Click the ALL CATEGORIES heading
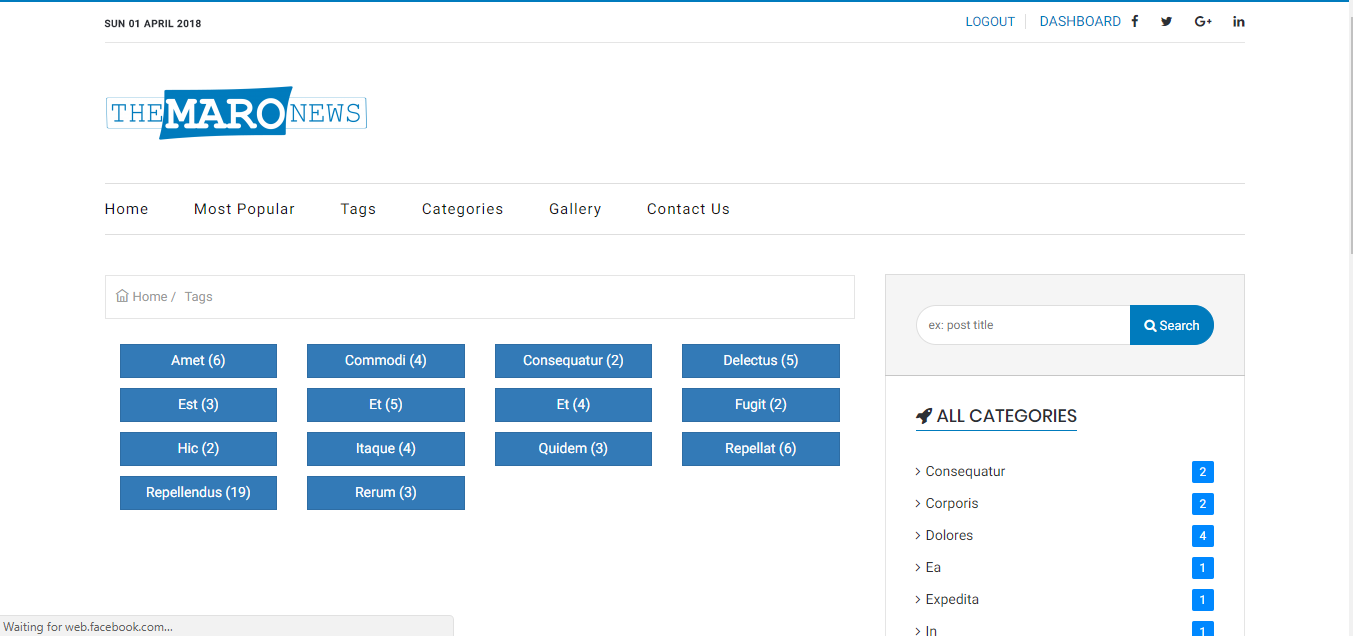The width and height of the screenshot is (1353, 636). 1007,416
